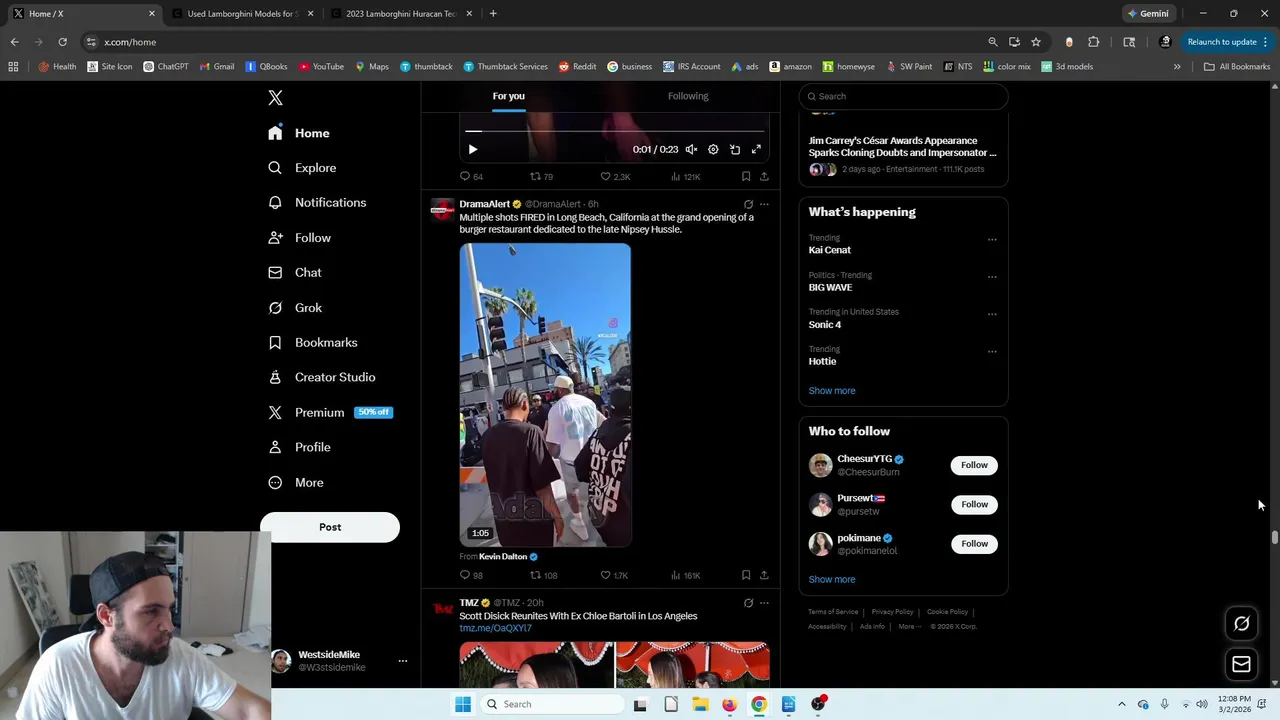Show more under Who to follow
Image resolution: width=1280 pixels, height=720 pixels.
point(832,579)
